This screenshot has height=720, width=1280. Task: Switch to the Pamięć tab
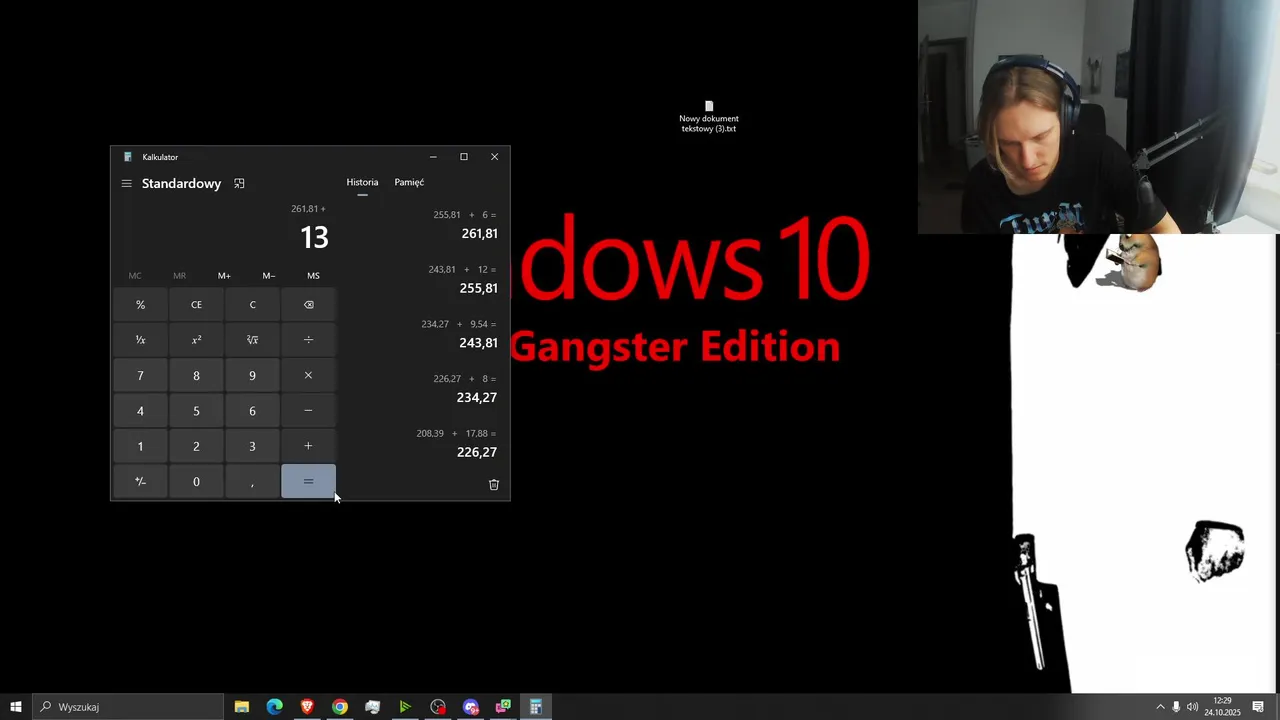[409, 182]
